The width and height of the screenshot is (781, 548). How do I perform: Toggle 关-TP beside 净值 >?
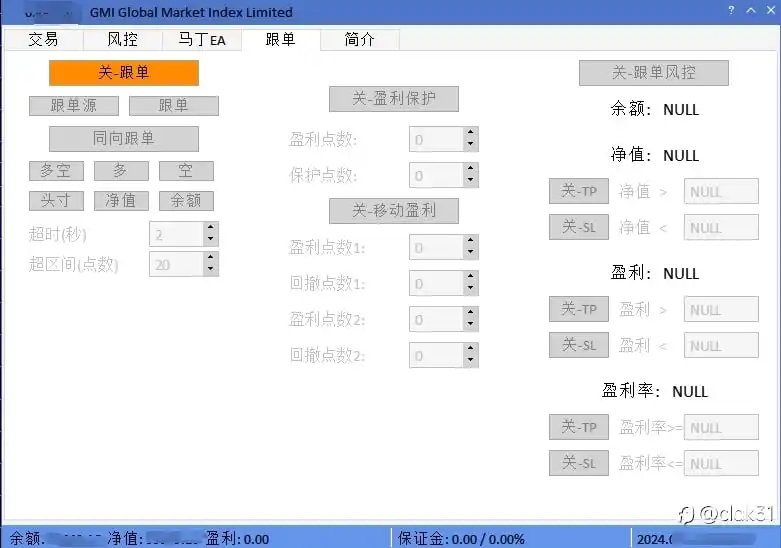pyautogui.click(x=579, y=191)
